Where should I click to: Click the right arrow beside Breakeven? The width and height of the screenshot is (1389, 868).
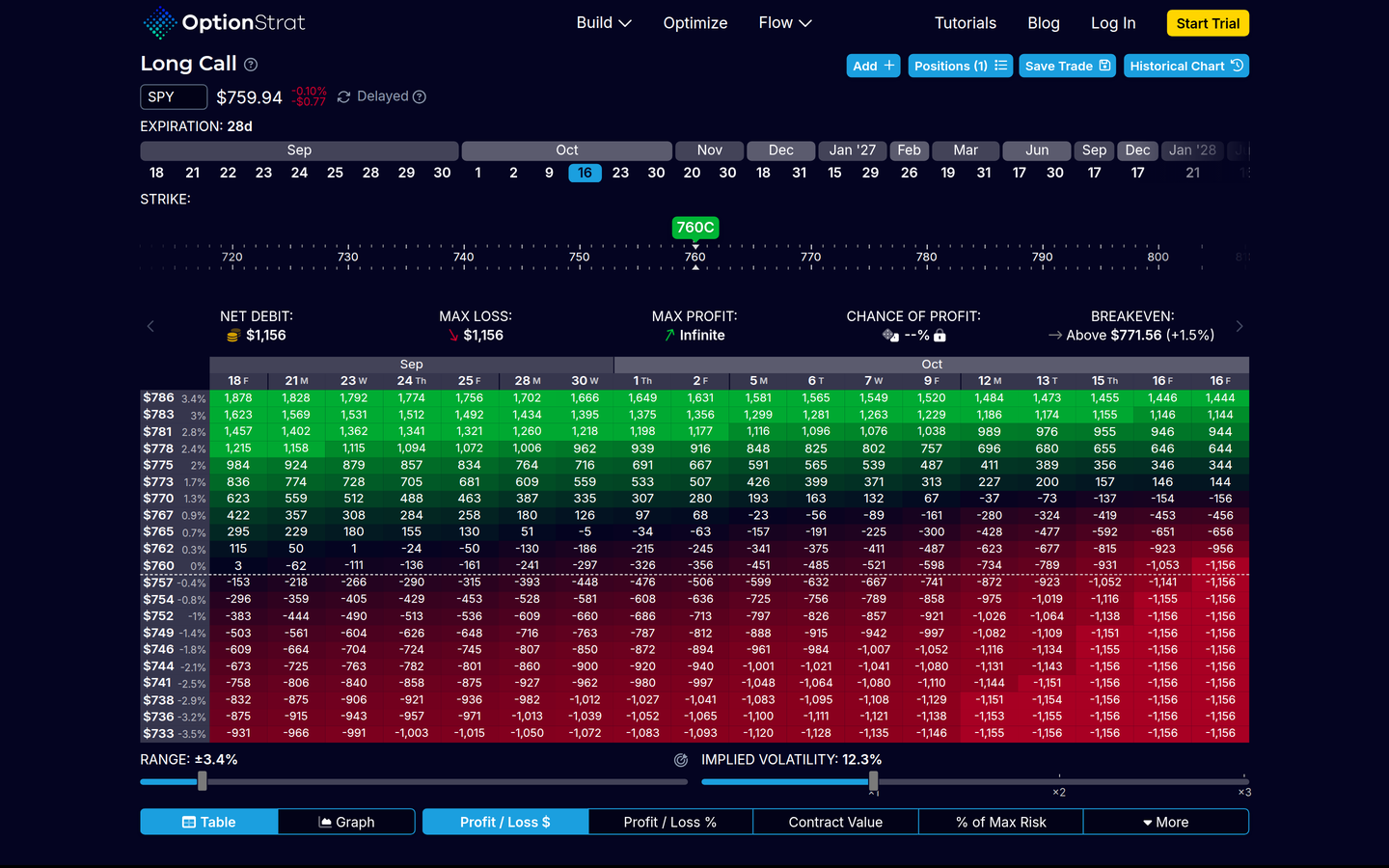(x=1239, y=326)
